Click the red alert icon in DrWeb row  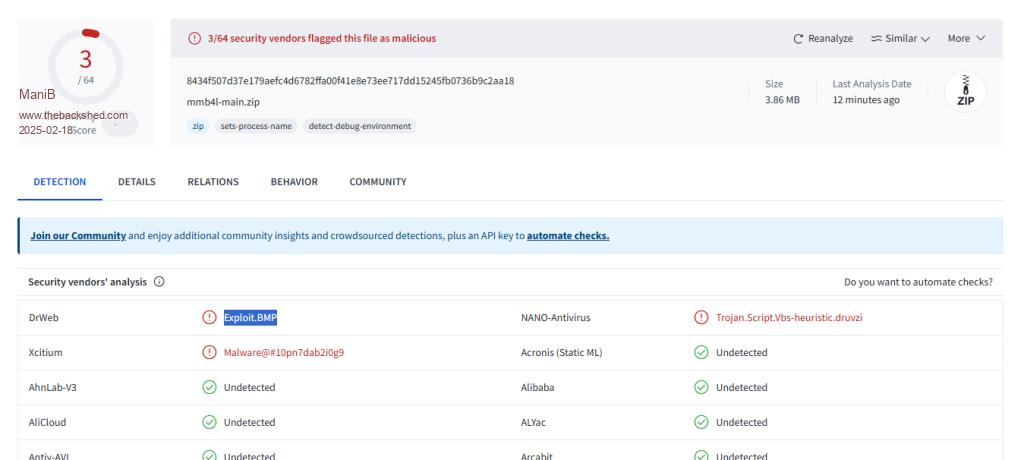coord(209,318)
